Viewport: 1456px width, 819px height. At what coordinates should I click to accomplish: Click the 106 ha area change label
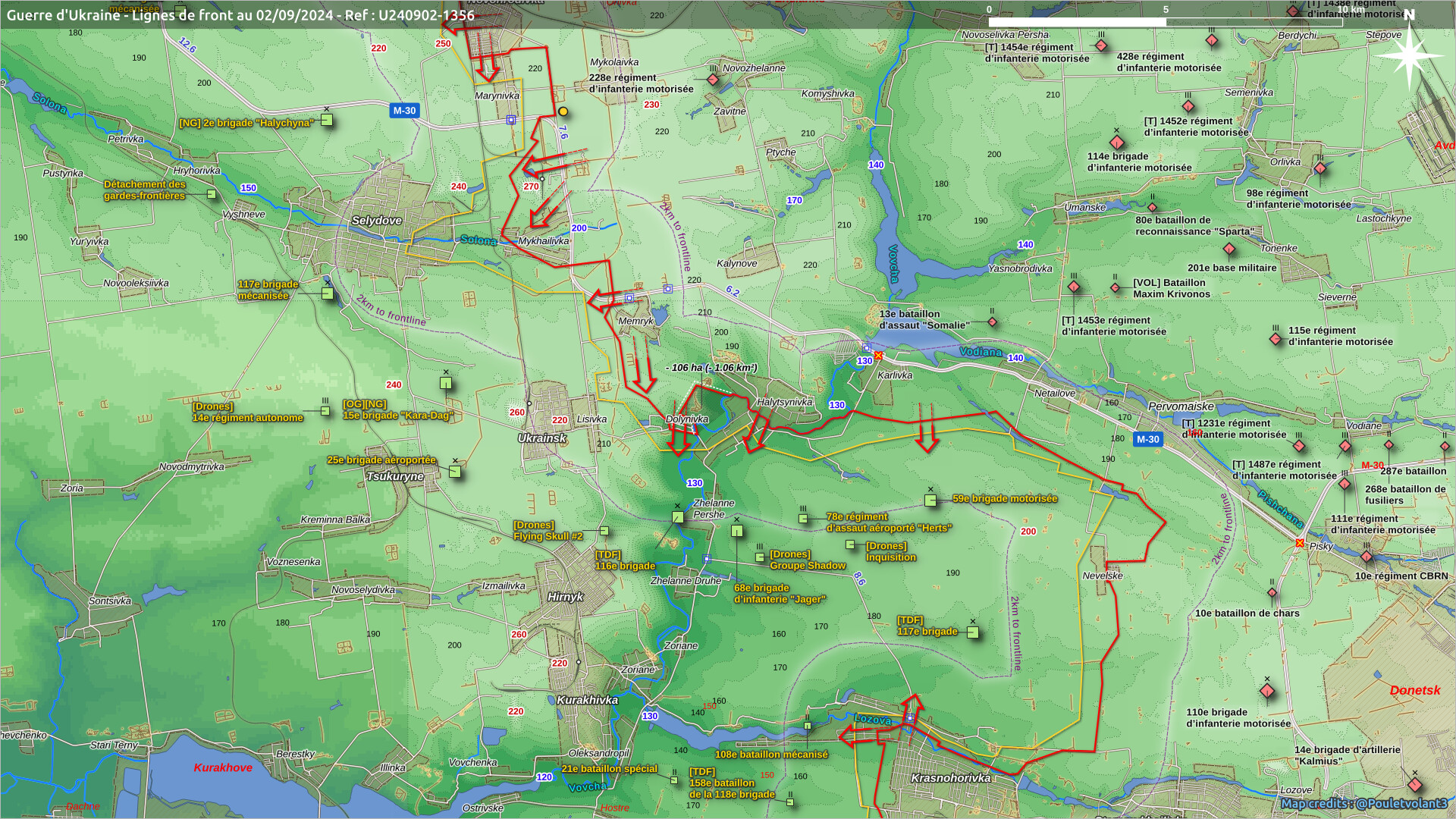pyautogui.click(x=711, y=368)
